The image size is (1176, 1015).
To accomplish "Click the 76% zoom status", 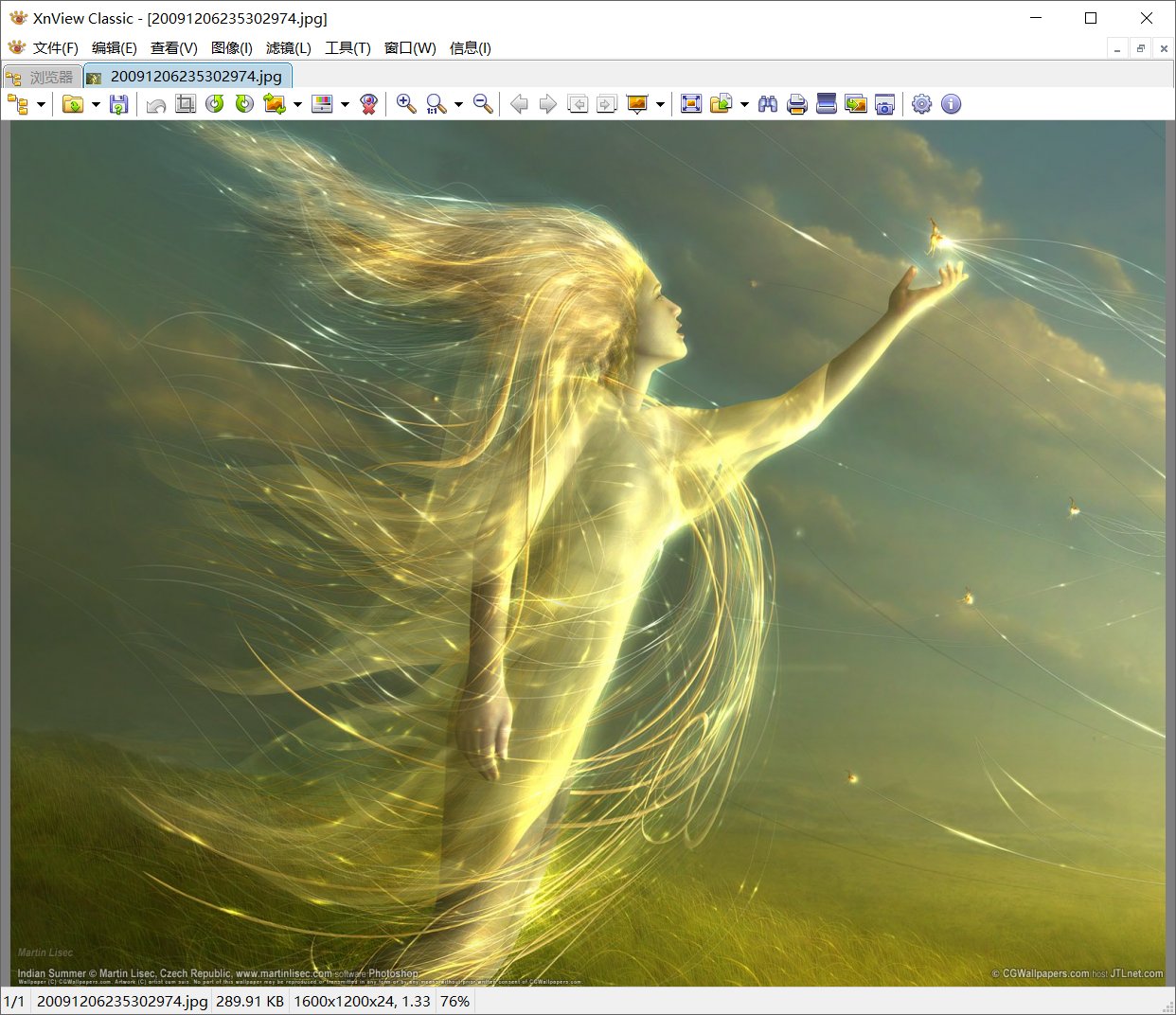I will click(455, 1001).
